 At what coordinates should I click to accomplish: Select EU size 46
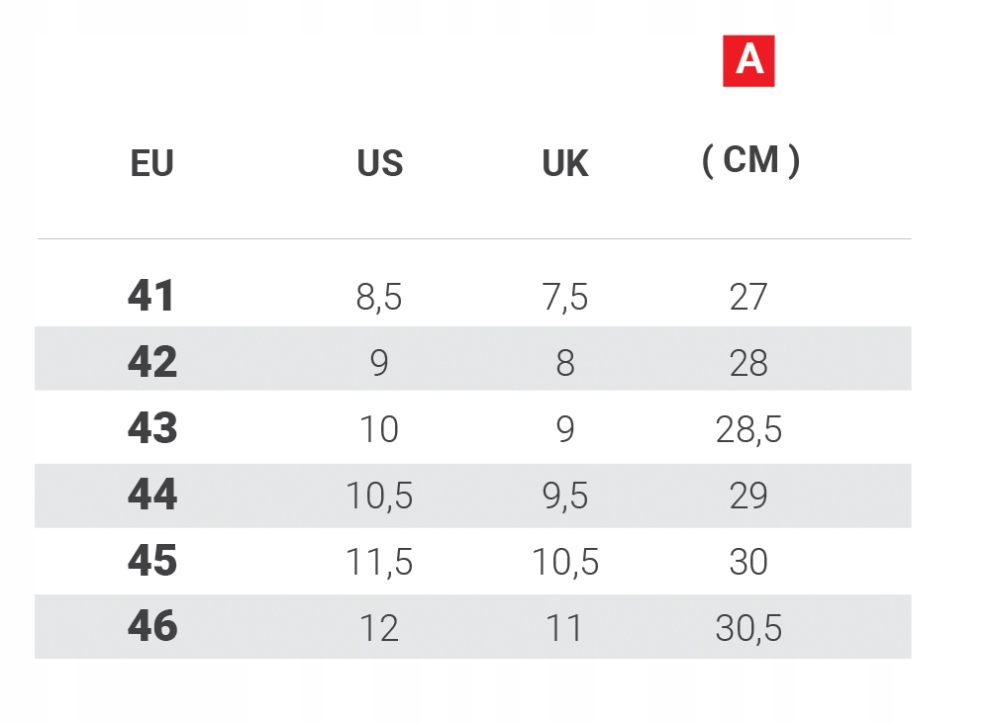pyautogui.click(x=152, y=627)
